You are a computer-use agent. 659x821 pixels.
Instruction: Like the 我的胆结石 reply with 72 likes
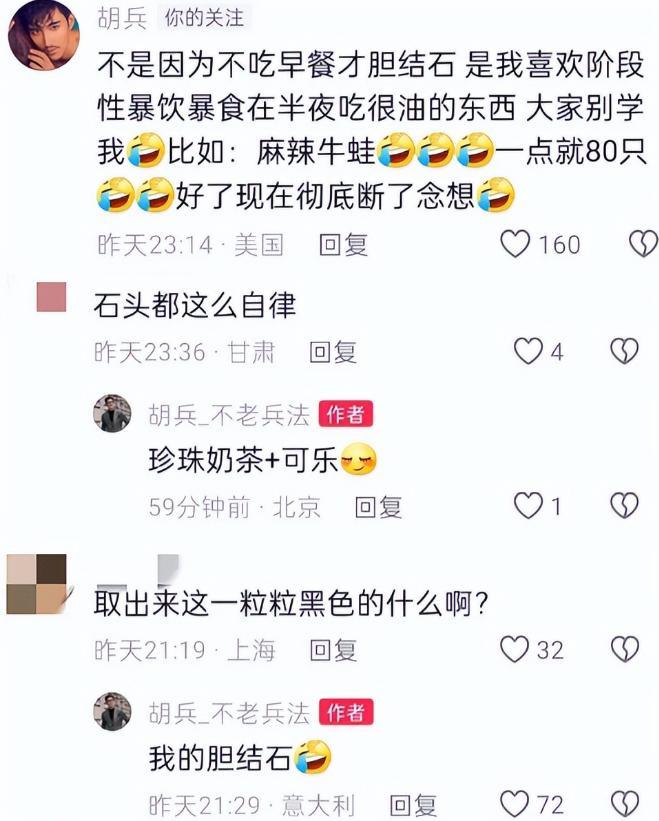point(515,804)
